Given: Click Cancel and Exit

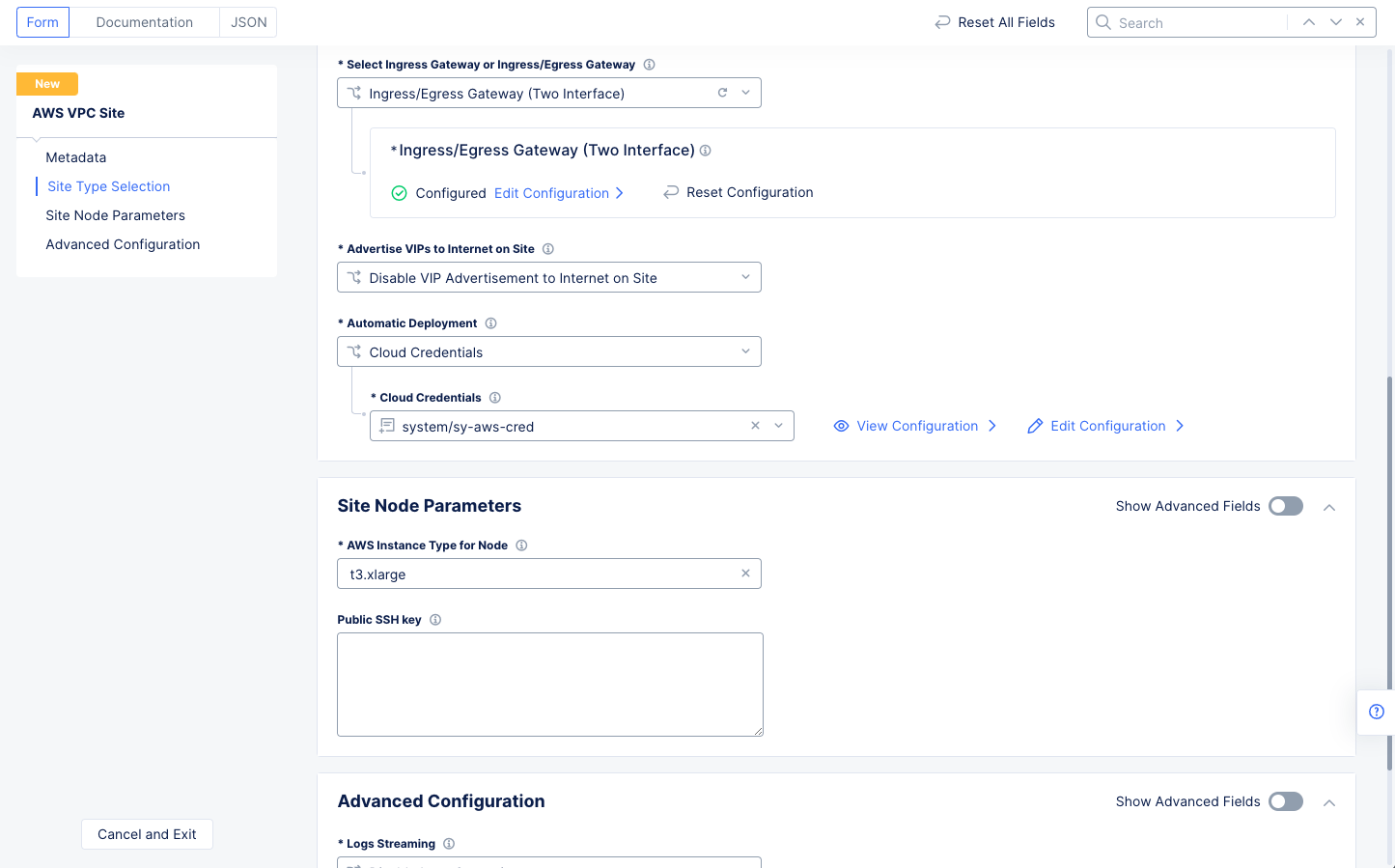Looking at the screenshot, I should click(147, 833).
